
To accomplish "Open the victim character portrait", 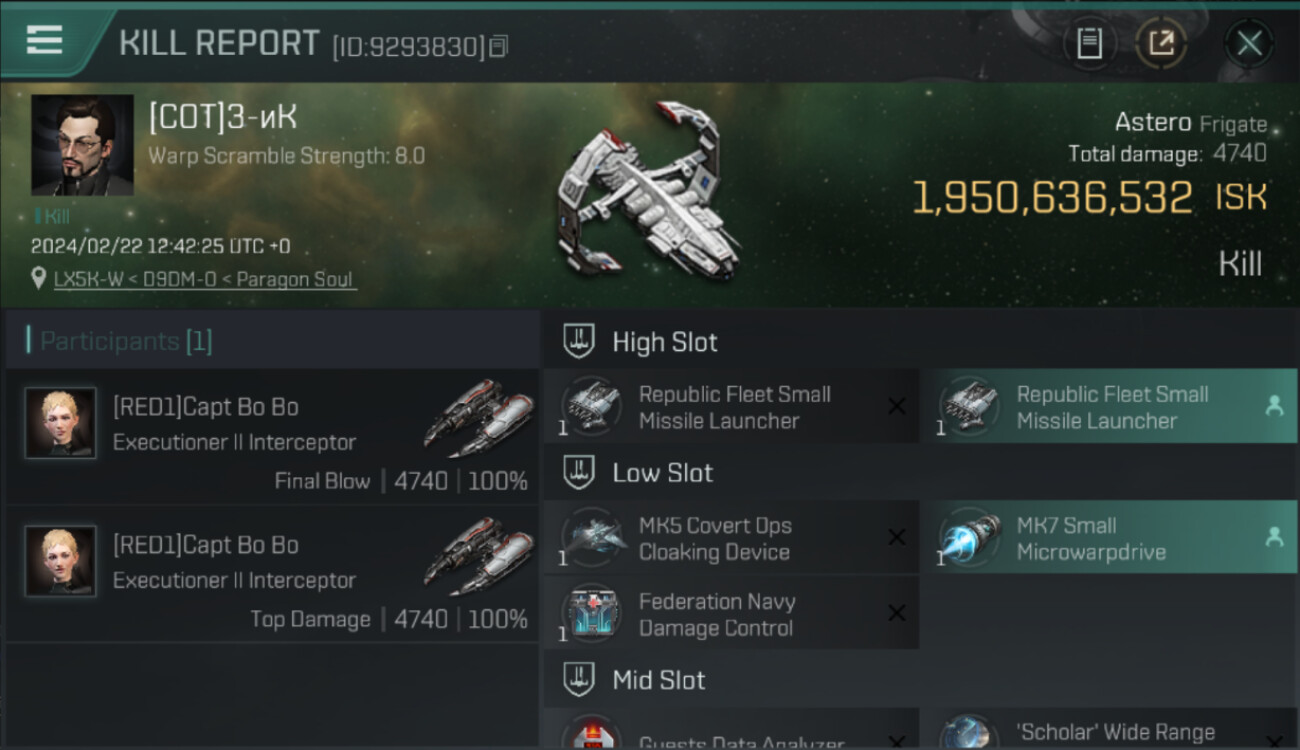I will point(82,145).
